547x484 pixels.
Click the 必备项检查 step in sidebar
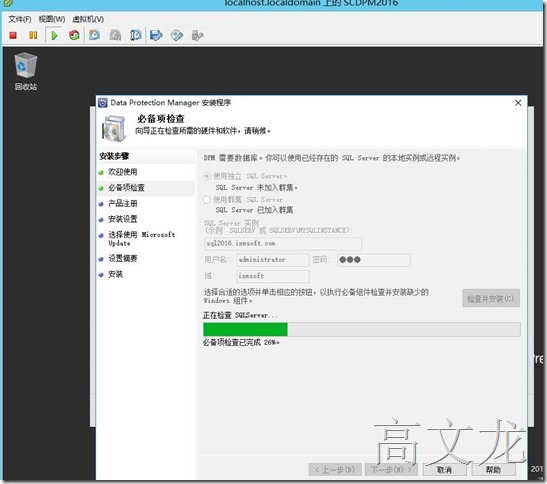pos(126,188)
